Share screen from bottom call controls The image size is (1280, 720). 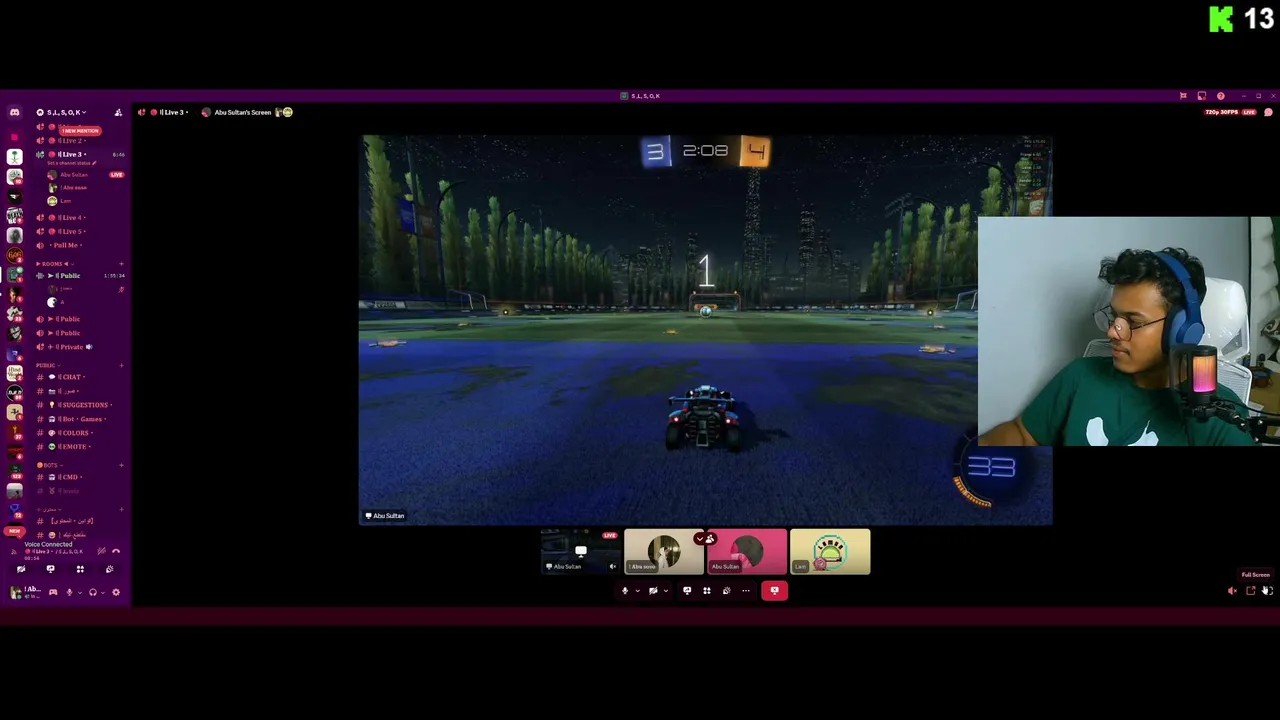click(687, 590)
